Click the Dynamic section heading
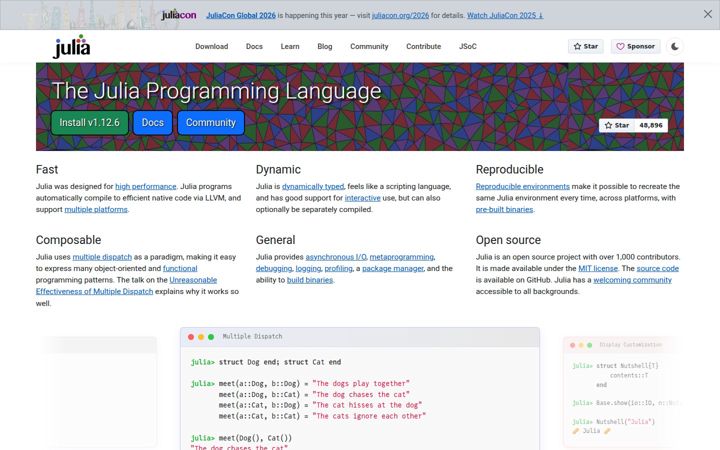720x450 pixels. [x=278, y=169]
